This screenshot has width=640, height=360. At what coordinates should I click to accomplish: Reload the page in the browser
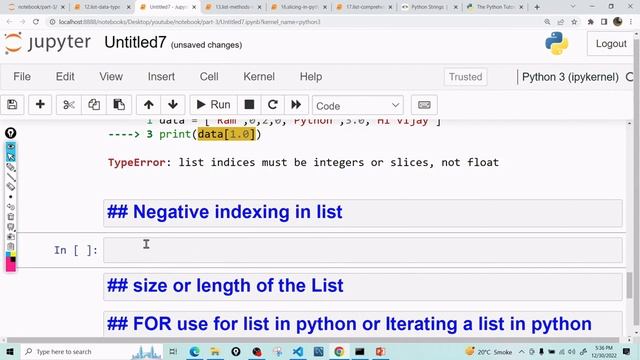coord(36,22)
